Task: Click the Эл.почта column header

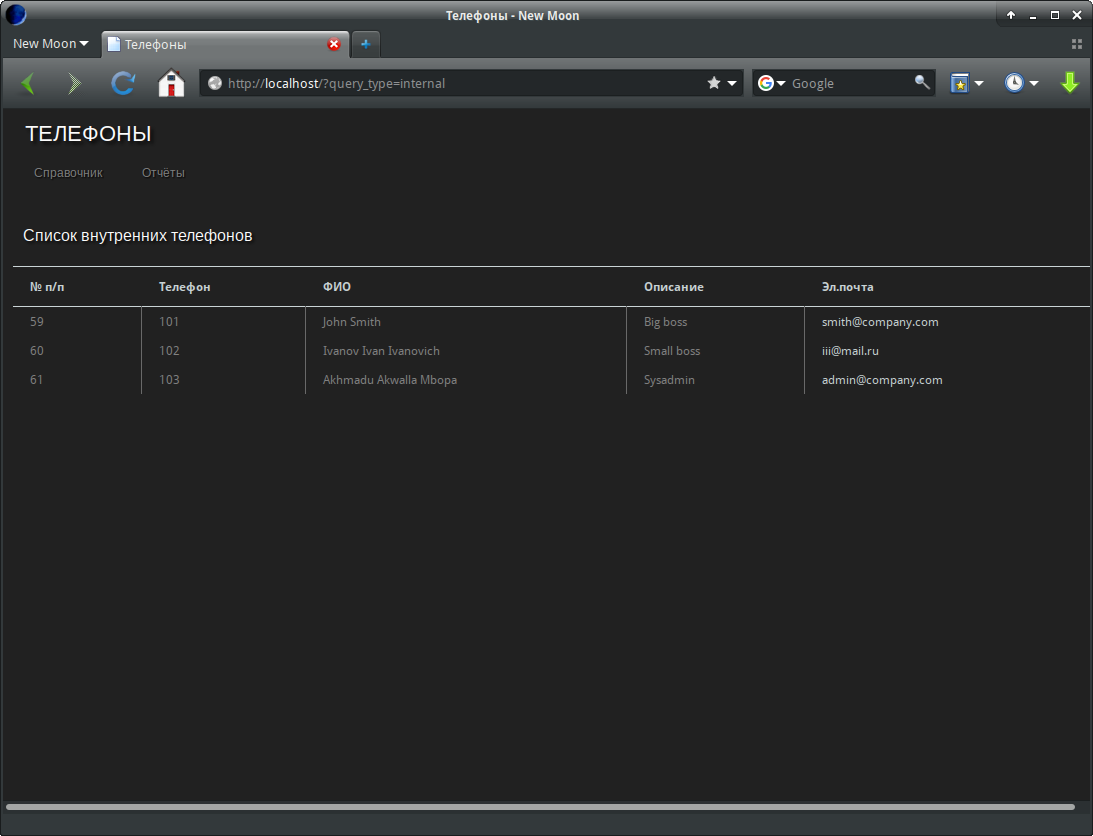Action: [847, 287]
